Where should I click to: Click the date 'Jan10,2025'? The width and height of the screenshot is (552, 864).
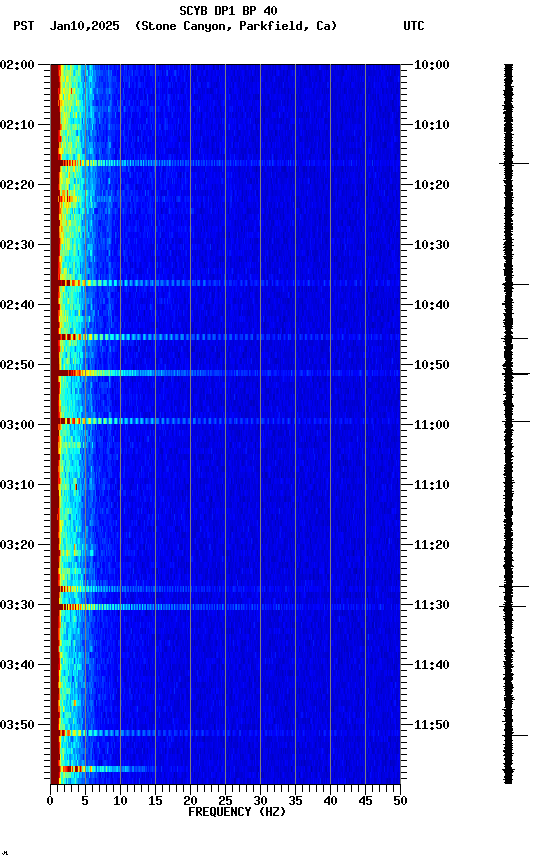84,26
